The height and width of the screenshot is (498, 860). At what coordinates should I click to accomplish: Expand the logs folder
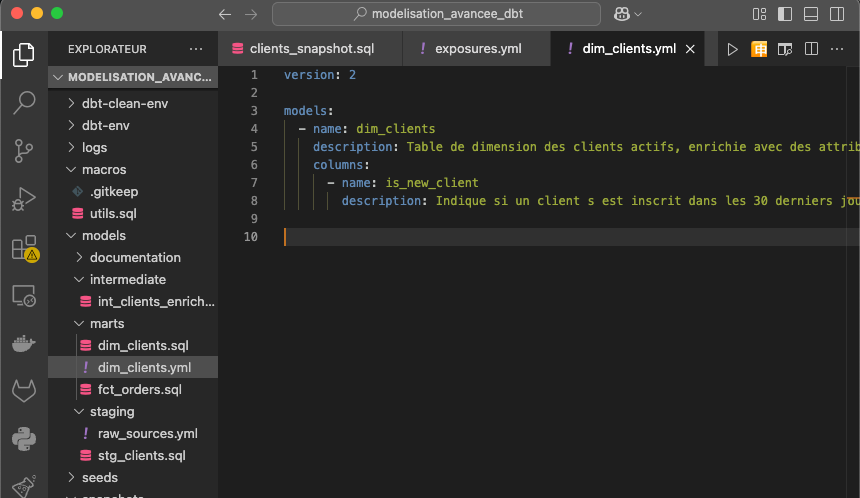pos(133,148)
